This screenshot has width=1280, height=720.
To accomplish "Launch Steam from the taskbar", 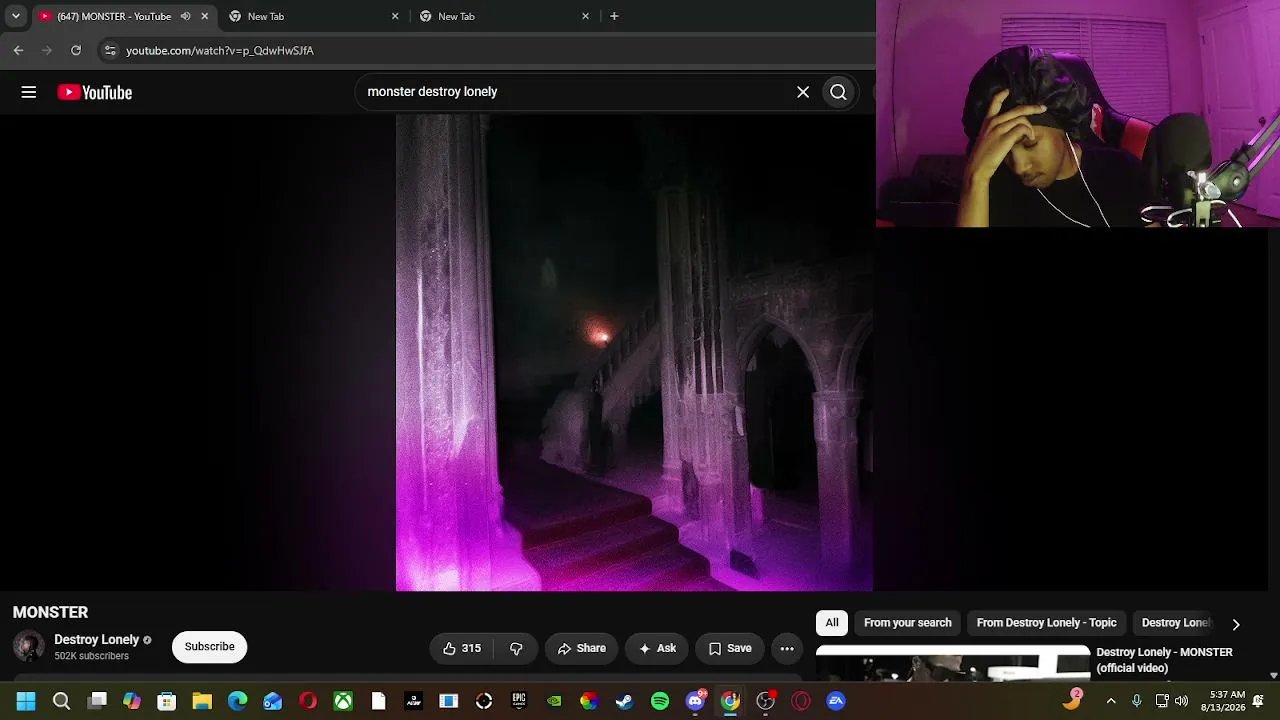I will click(x=624, y=701).
